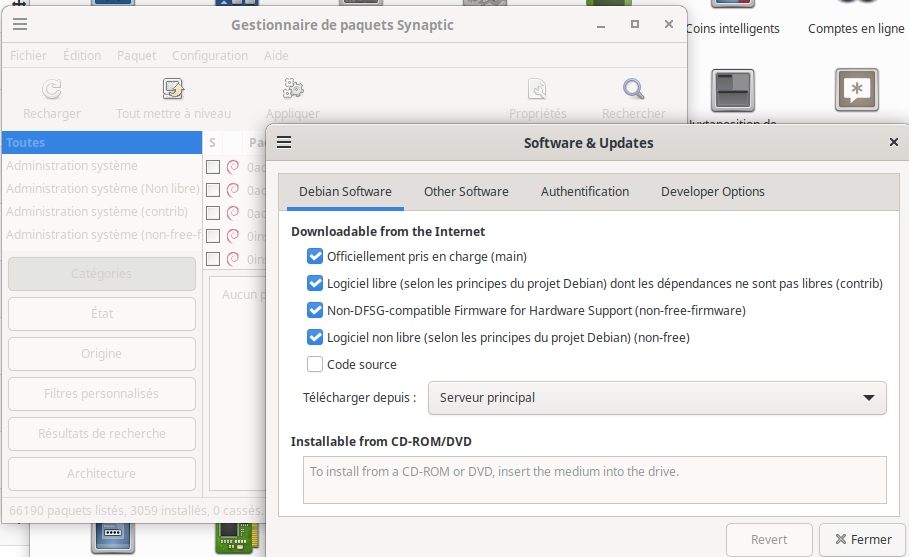Click the Tout mettre à niveau icon
The width and height of the screenshot is (909, 557).
click(x=173, y=89)
